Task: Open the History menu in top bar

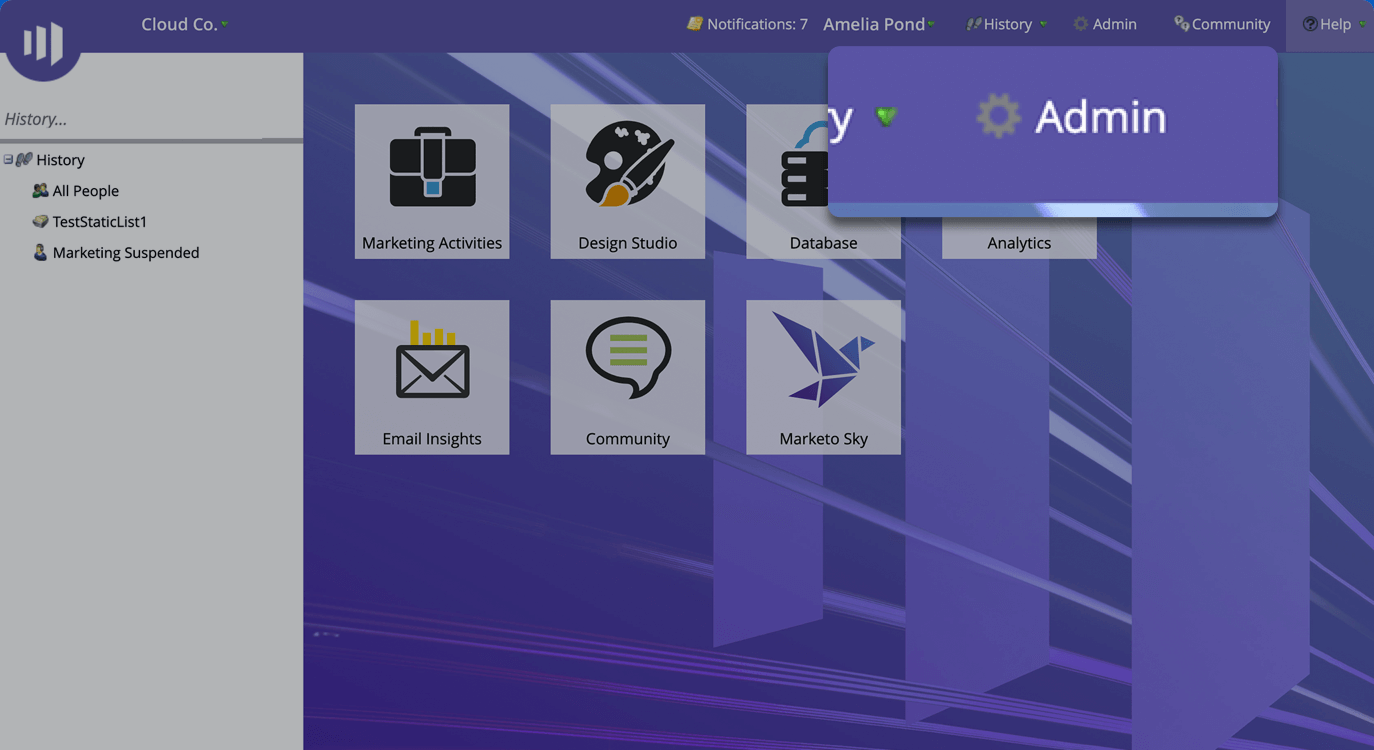Action: (x=1006, y=24)
